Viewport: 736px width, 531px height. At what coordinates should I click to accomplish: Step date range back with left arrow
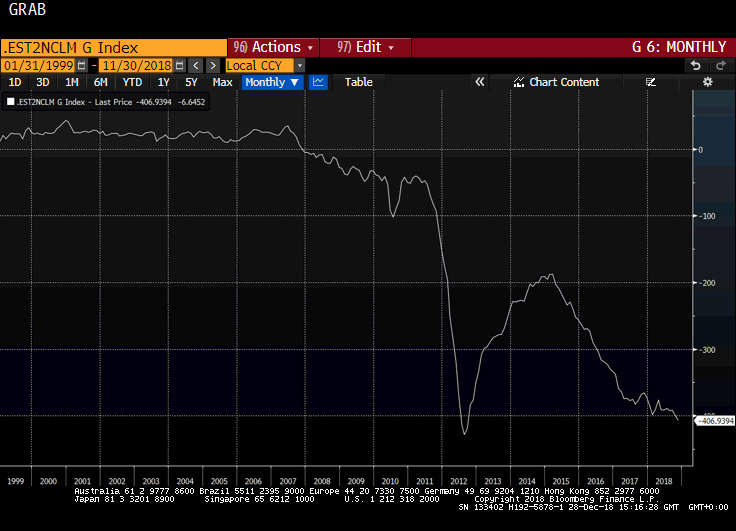(x=195, y=65)
